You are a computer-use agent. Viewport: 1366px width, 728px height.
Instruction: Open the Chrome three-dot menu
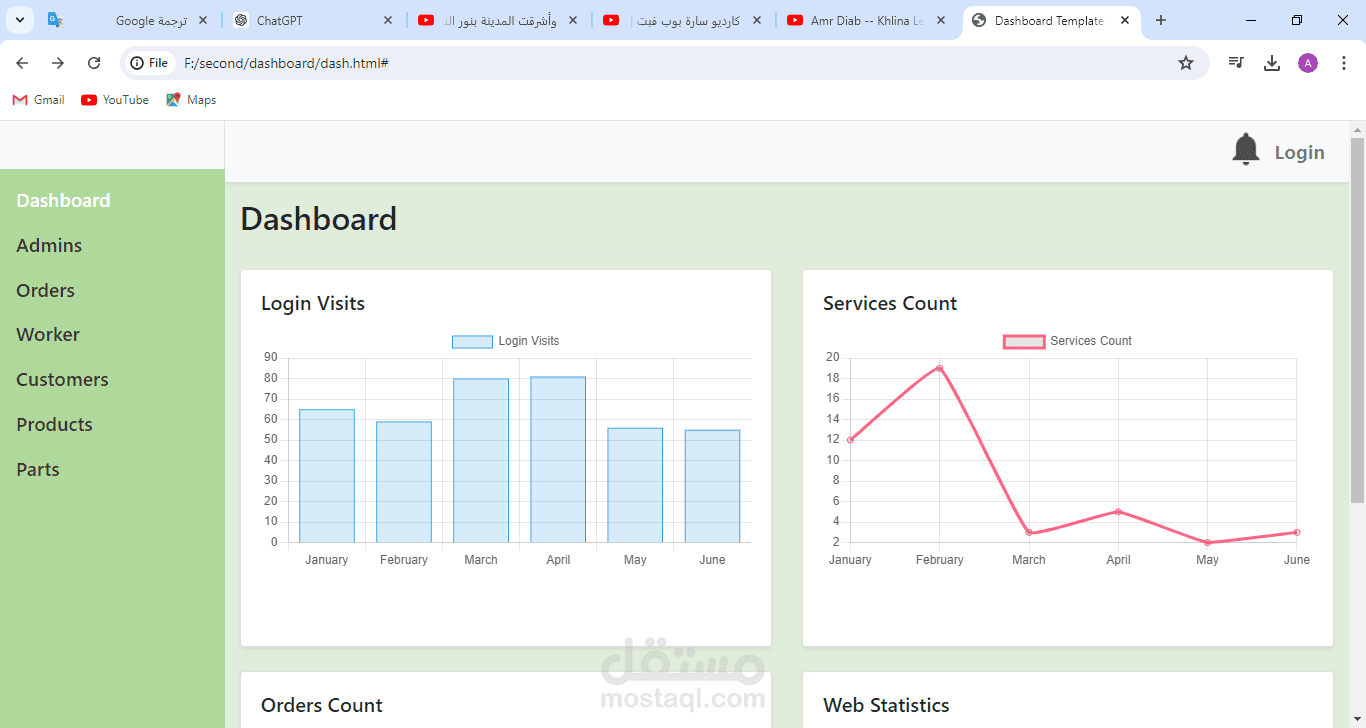point(1344,63)
